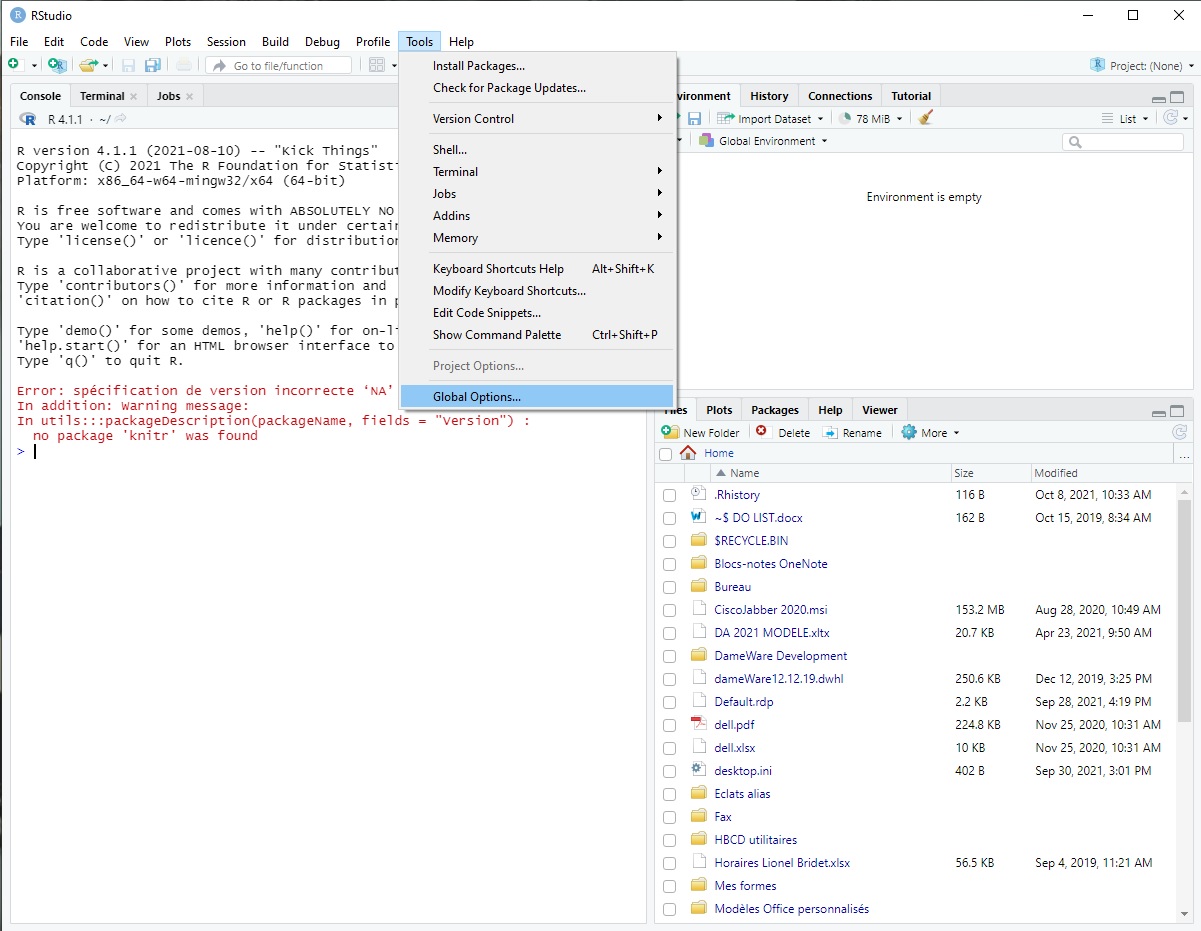The width and height of the screenshot is (1201, 931).
Task: Click the Save current document disk icon
Action: [x=128, y=65]
